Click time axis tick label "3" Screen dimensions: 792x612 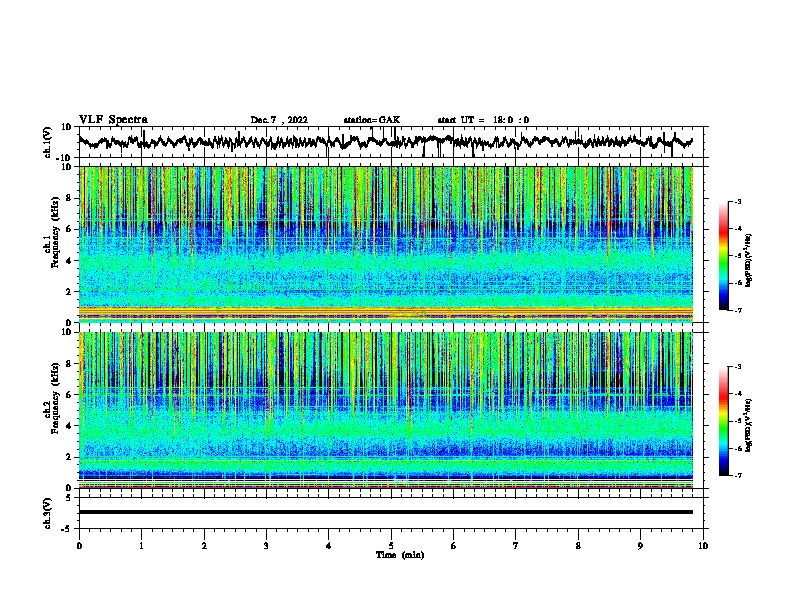click(x=266, y=546)
